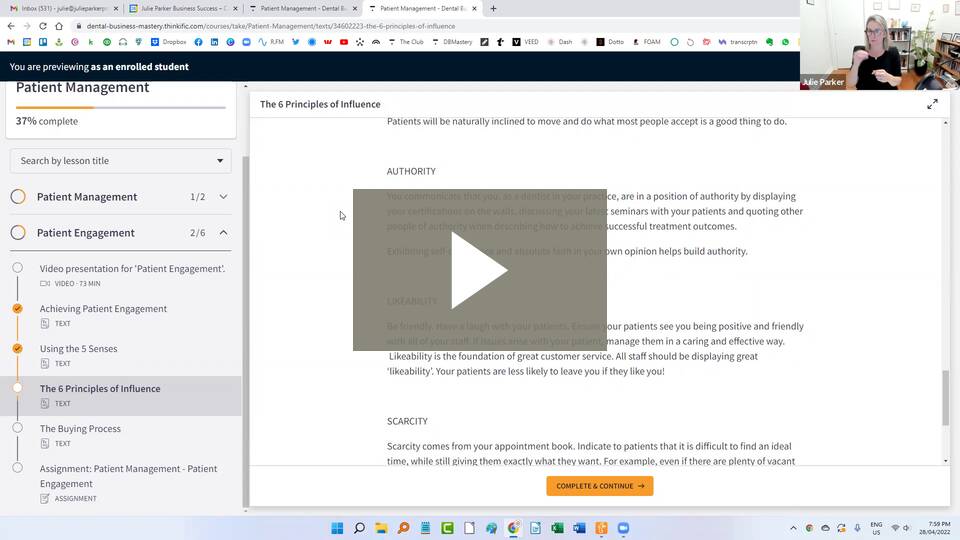Show hidden system tray icons chevron

pyautogui.click(x=793, y=528)
